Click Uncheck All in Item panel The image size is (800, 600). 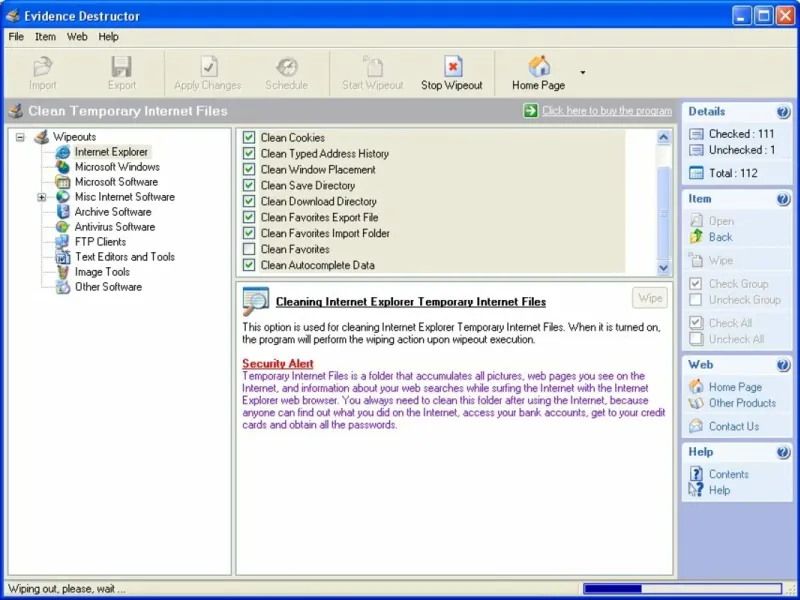tap(736, 339)
